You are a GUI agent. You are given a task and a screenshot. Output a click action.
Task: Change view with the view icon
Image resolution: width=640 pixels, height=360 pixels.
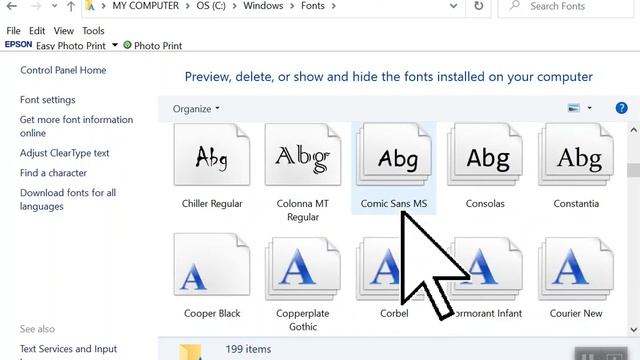click(574, 108)
